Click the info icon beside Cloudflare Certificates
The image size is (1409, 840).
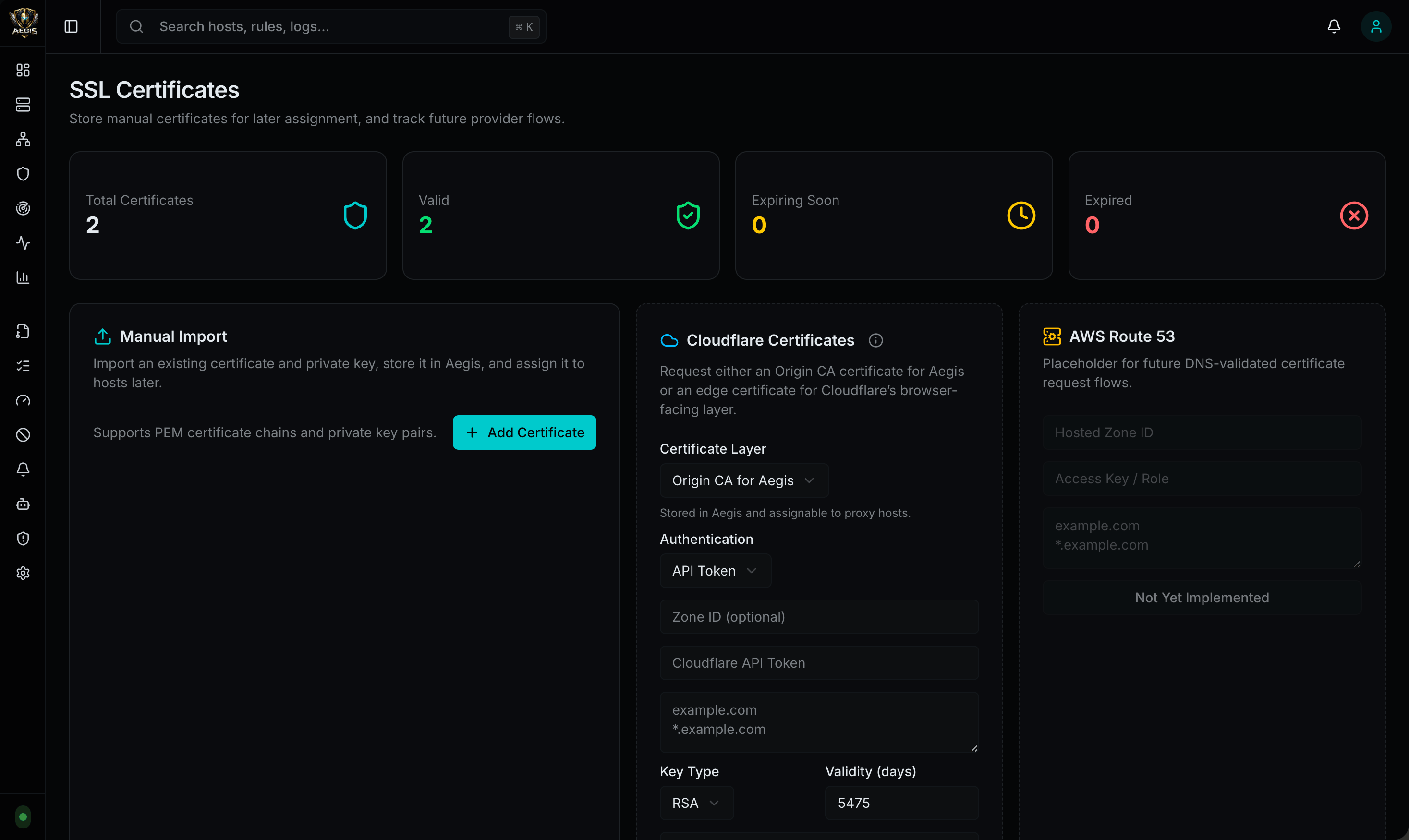[x=875, y=340]
